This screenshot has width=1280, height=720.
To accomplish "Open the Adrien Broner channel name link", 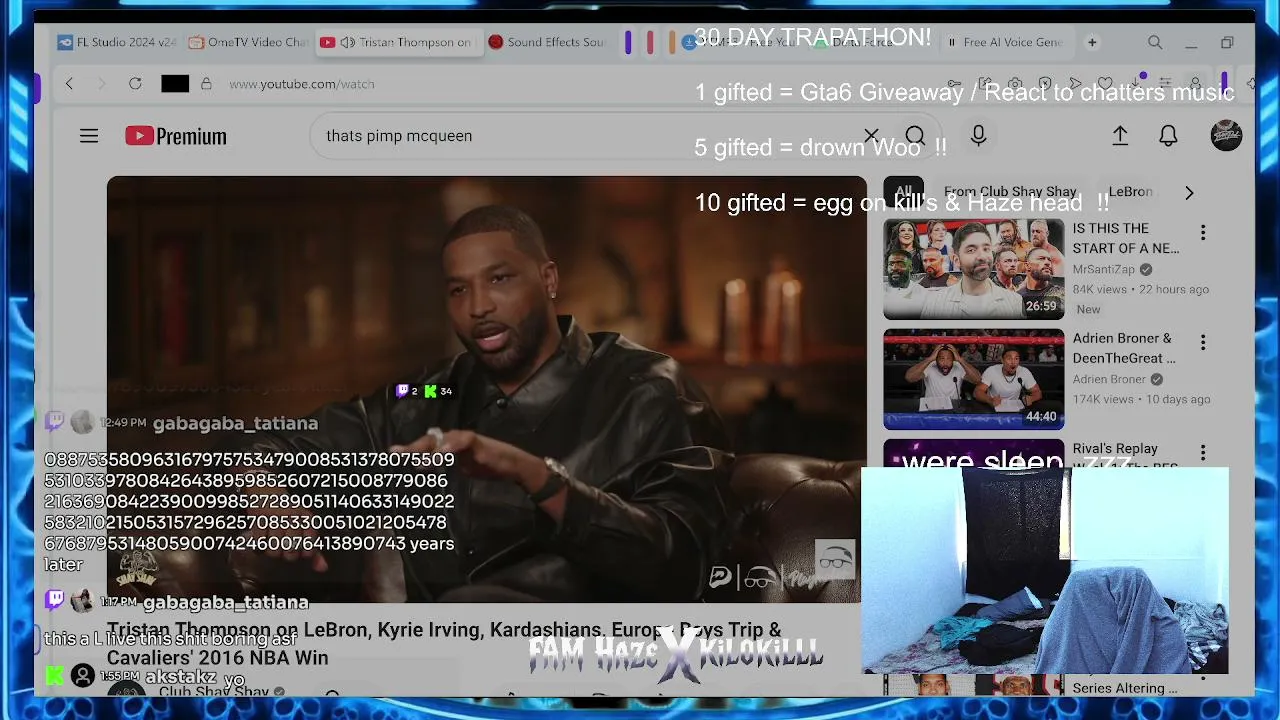I will coord(1109,379).
